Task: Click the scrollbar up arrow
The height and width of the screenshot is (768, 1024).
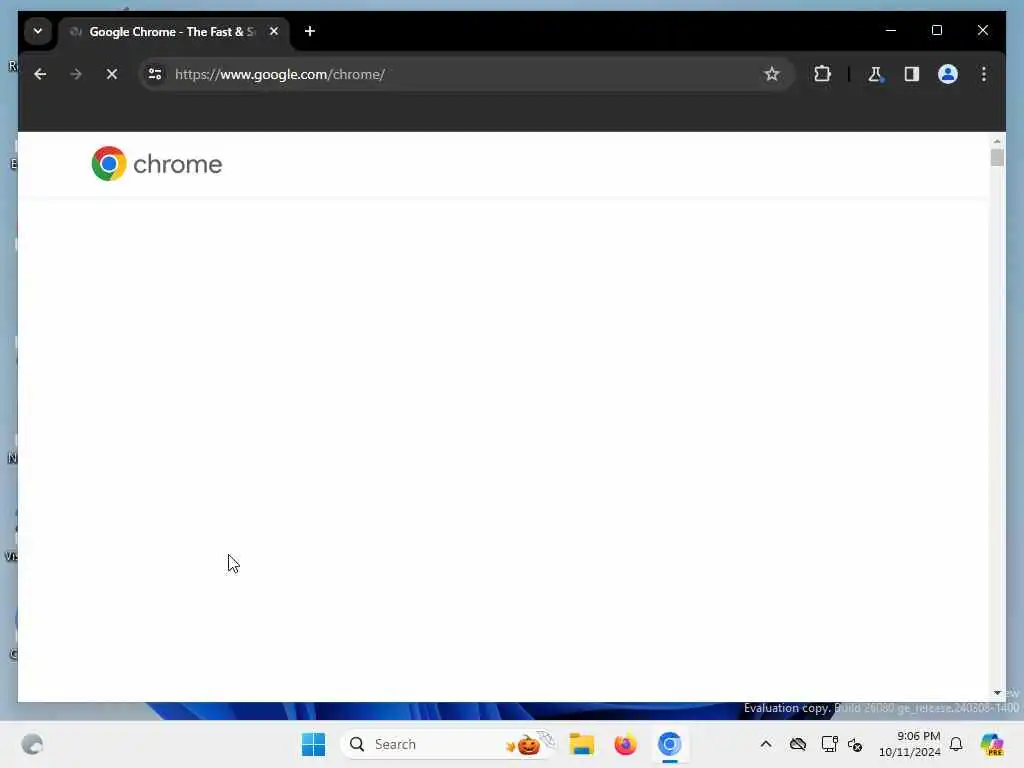Action: point(997,141)
